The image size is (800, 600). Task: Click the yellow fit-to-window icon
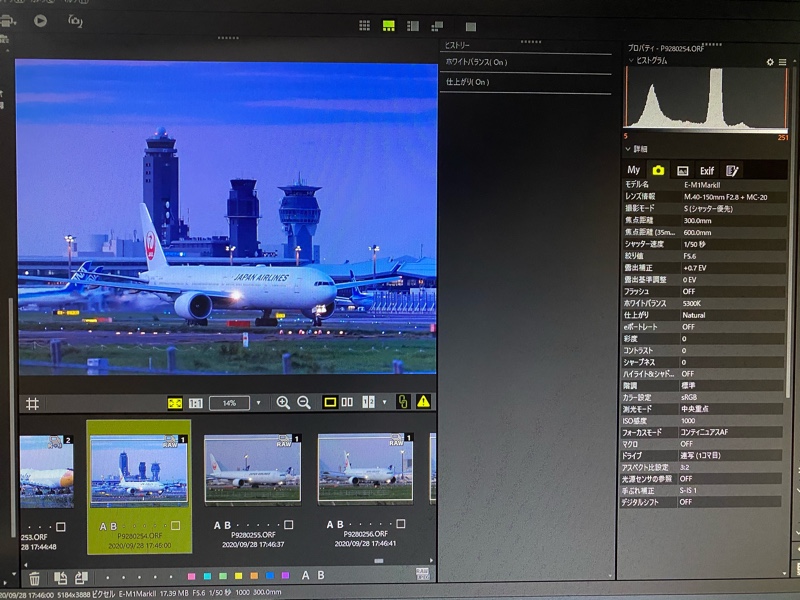click(x=174, y=403)
